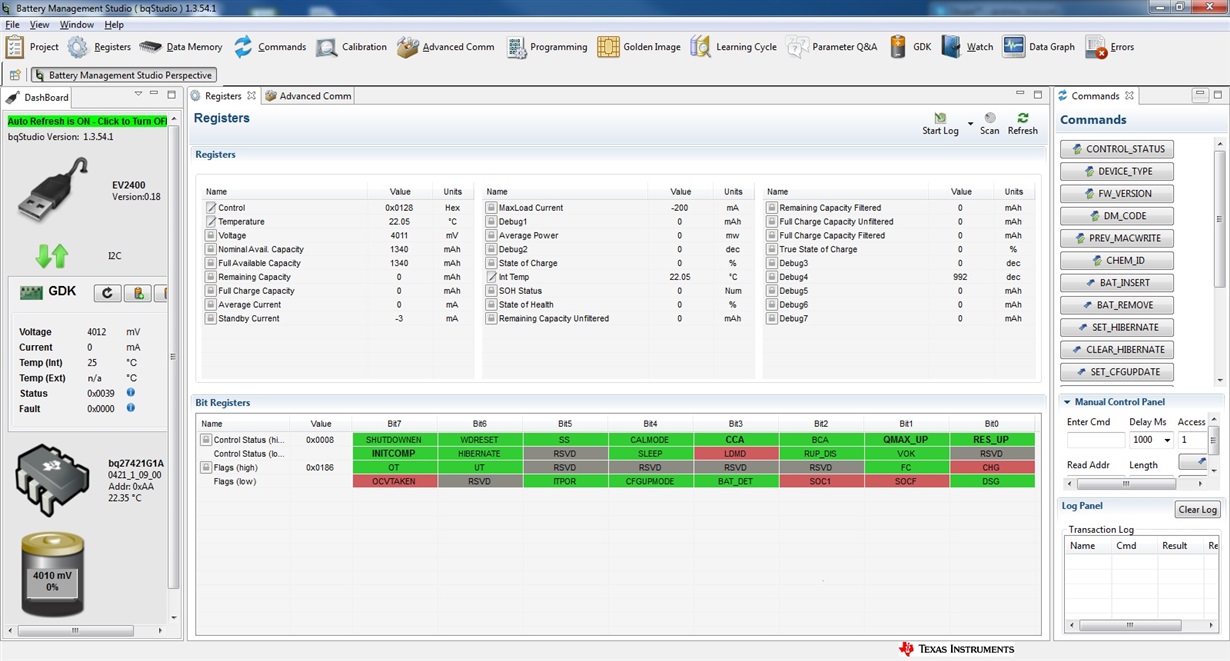
Task: Click the Enter Cmd input field
Action: [1096, 440]
